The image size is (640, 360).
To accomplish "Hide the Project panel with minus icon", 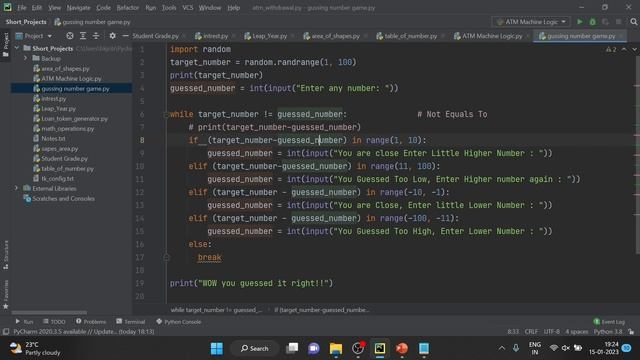I will [125, 36].
